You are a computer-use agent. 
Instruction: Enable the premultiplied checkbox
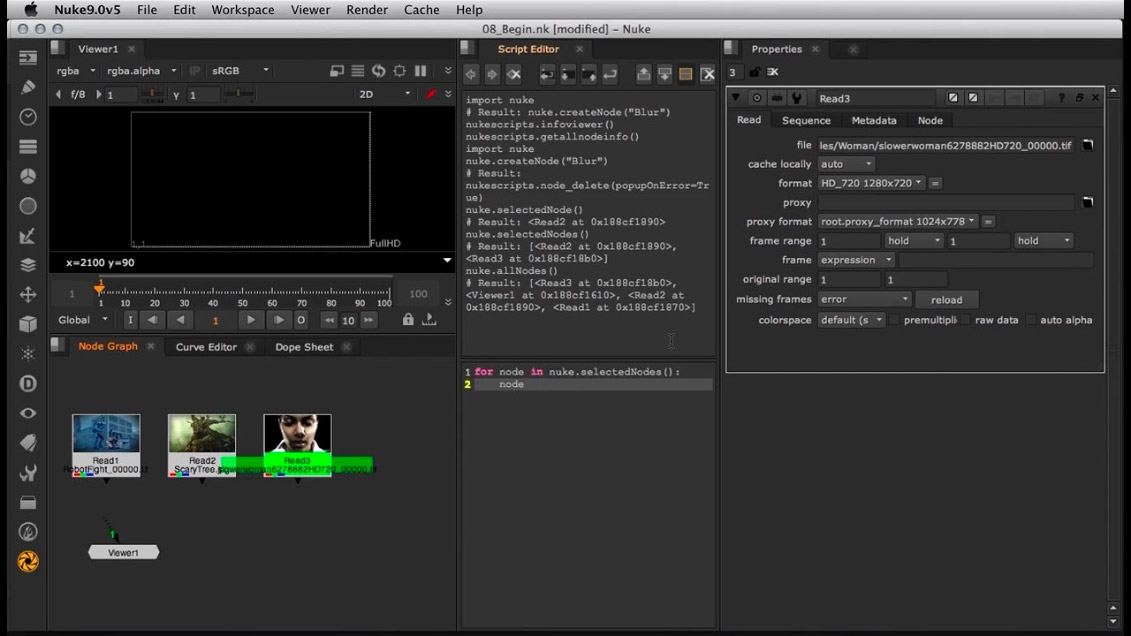coord(894,320)
